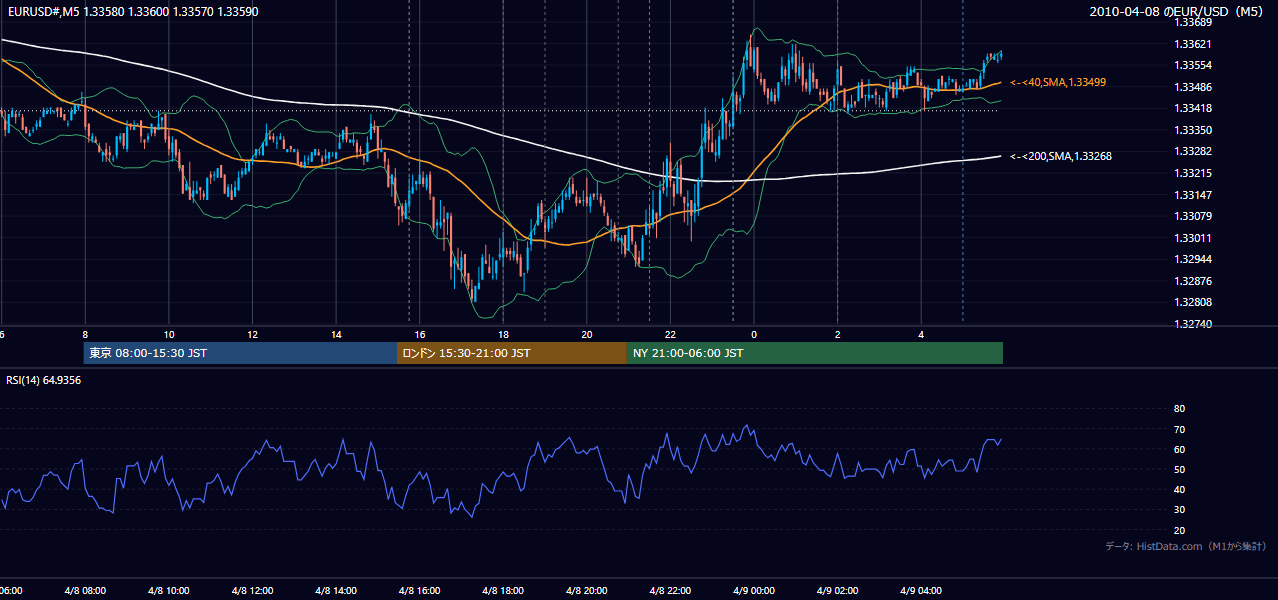Click the 4/9 04:00 time axis label

click(922, 591)
